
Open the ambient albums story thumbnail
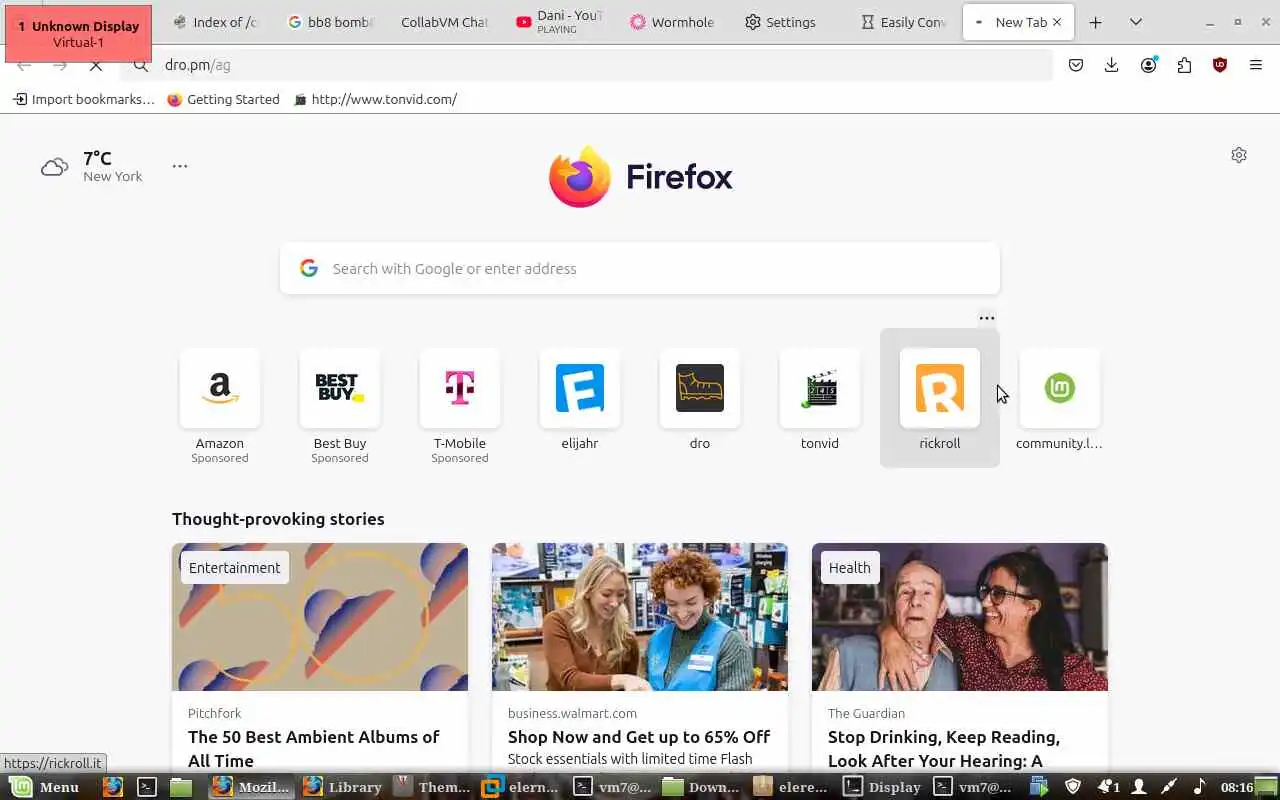(x=320, y=617)
